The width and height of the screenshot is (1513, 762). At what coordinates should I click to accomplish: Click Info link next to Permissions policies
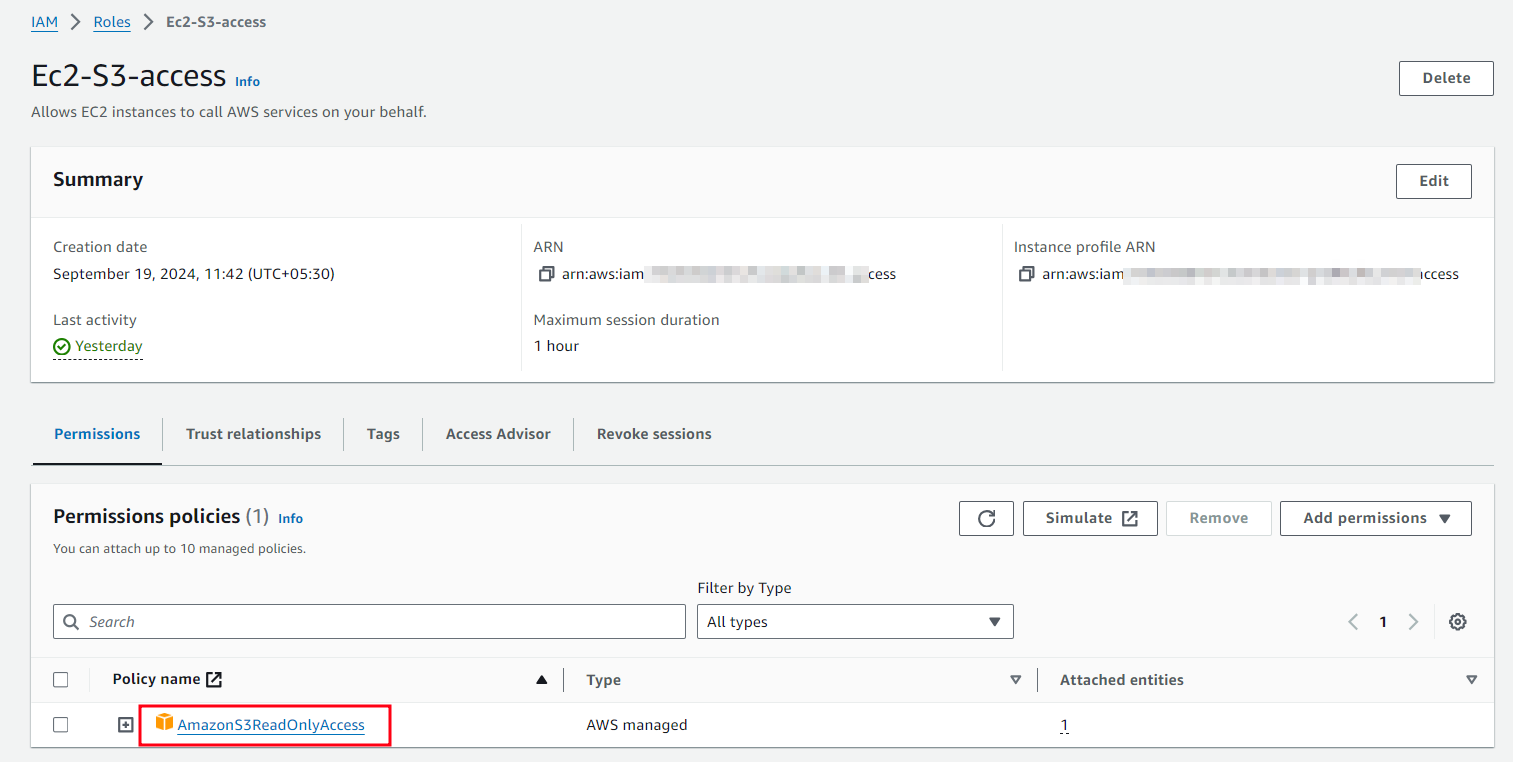point(290,519)
